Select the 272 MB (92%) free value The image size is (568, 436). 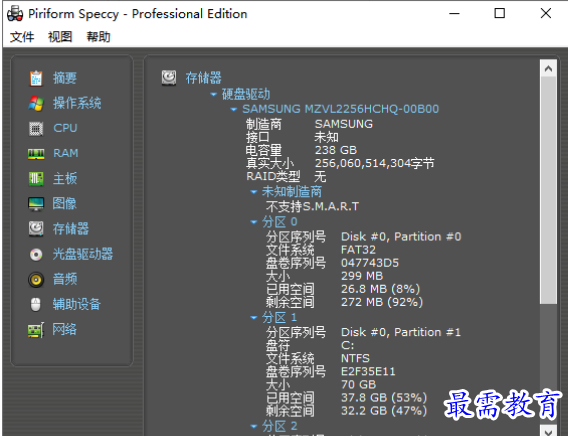[x=382, y=302]
